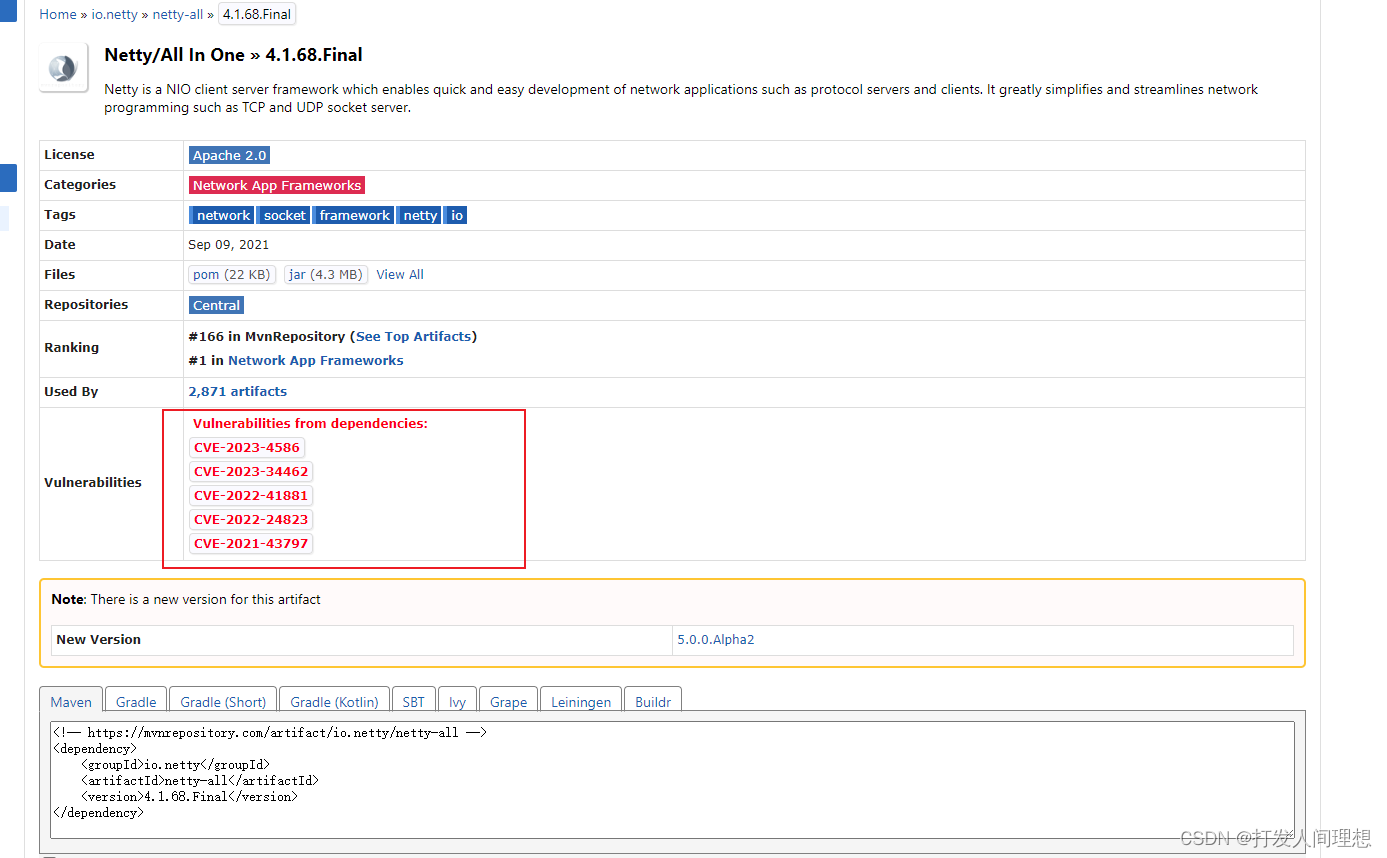Open vulnerability CVE-2023-4586
The height and width of the screenshot is (858, 1387).
pyautogui.click(x=247, y=448)
